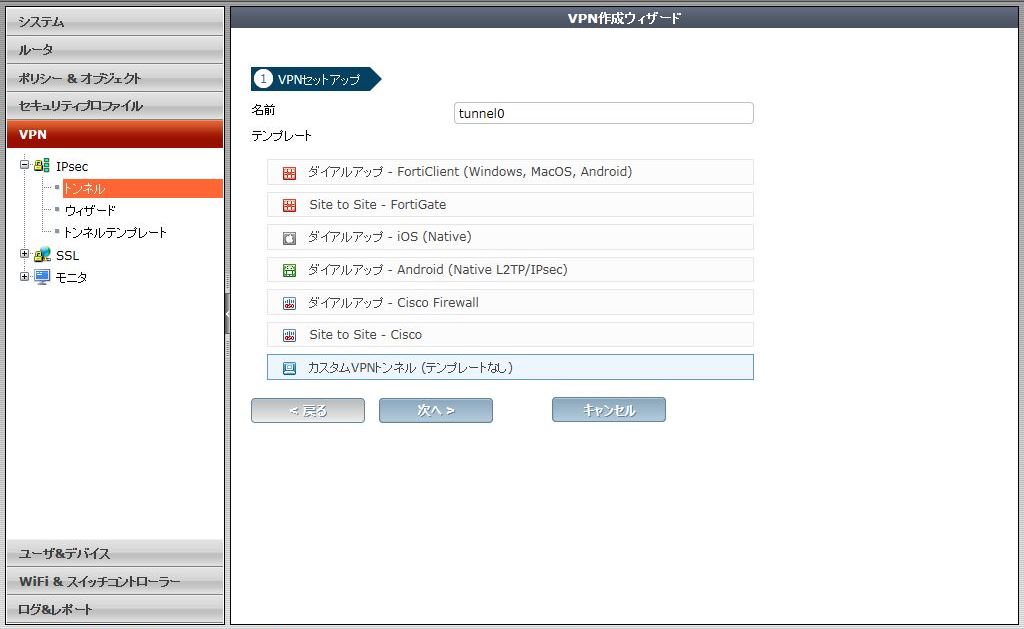Select the VPN menu section
Screen dimensions: 1024x629
pyautogui.click(x=115, y=134)
